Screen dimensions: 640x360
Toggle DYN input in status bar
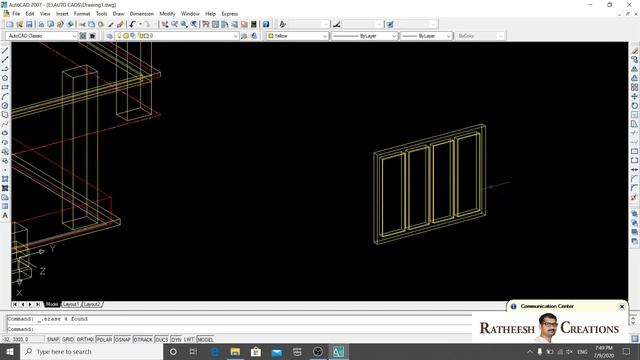[176, 339]
